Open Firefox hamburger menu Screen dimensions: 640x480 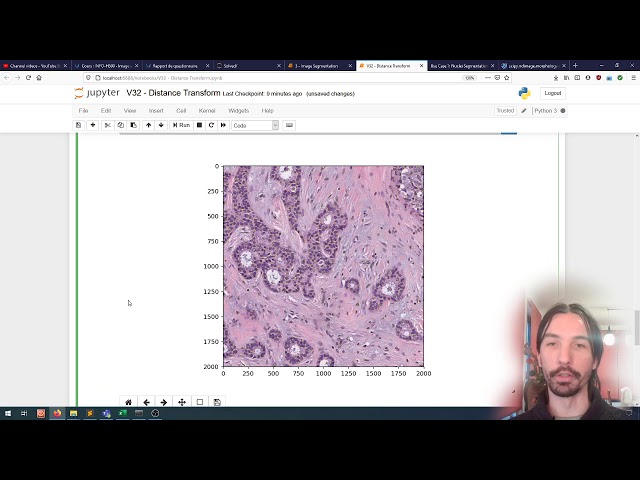(x=633, y=78)
